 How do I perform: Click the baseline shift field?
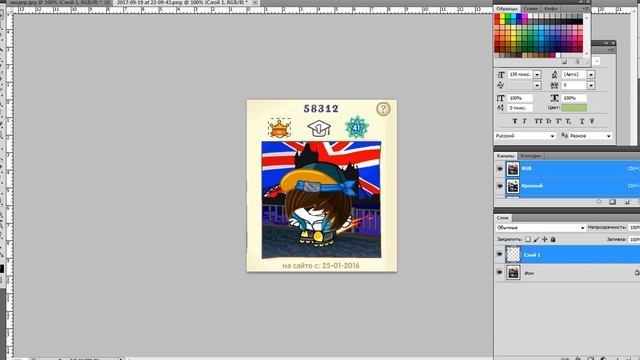(x=520, y=108)
